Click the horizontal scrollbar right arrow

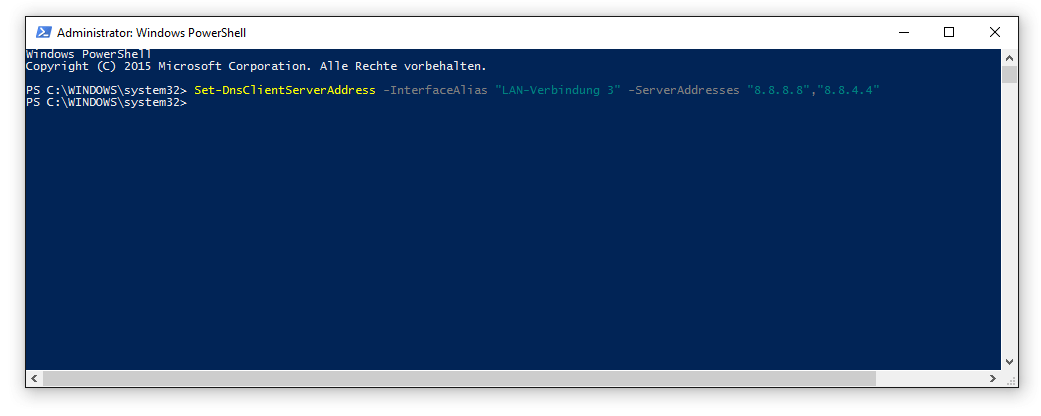(992, 379)
